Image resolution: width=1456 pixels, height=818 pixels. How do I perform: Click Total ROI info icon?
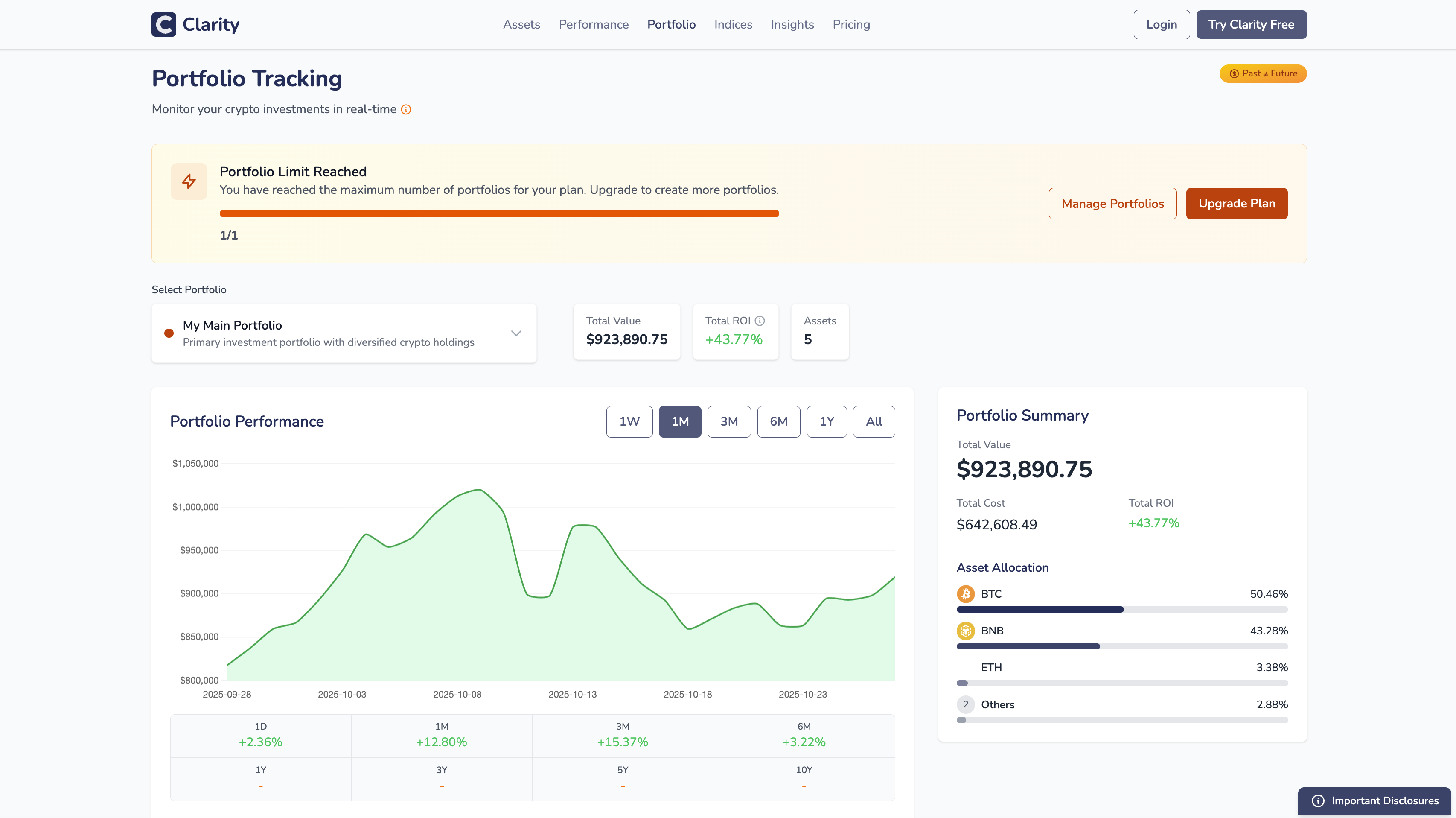click(760, 321)
